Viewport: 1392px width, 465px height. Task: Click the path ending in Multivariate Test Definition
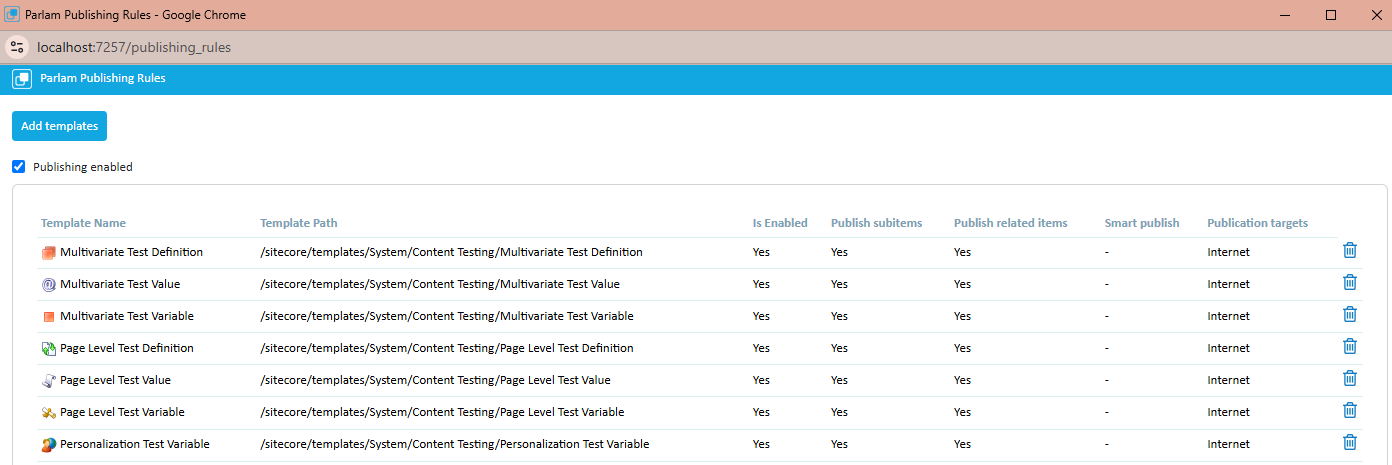coord(451,252)
